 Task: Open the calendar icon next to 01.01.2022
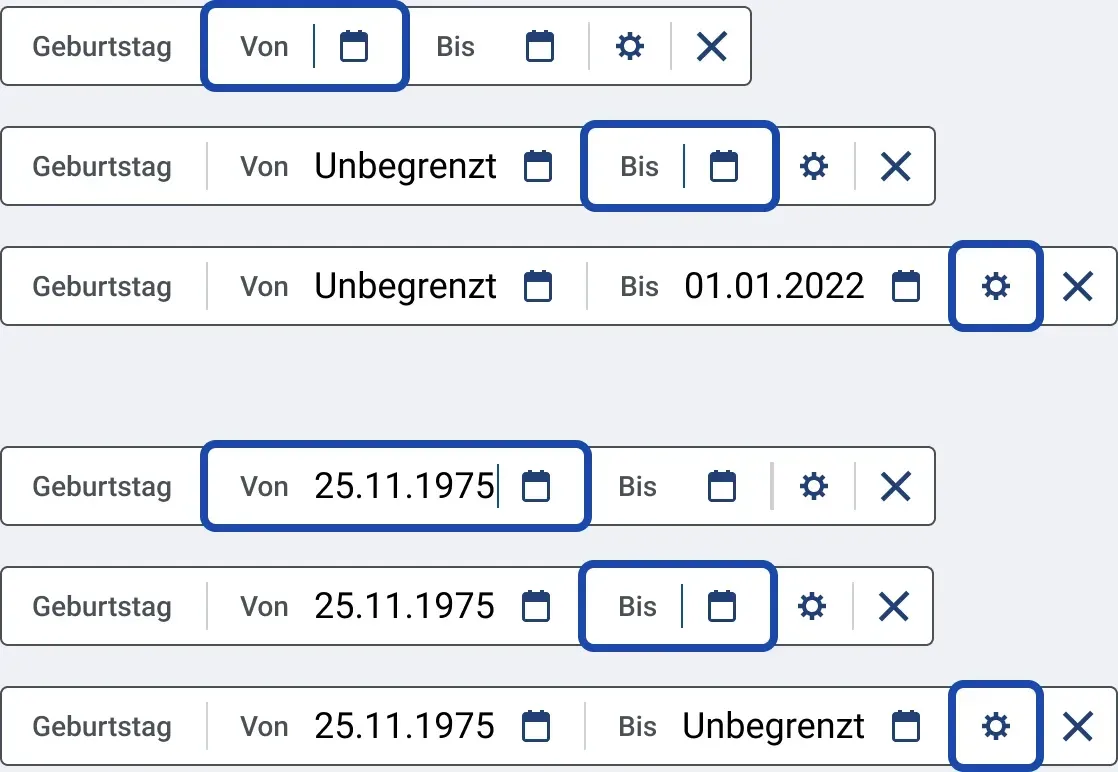coord(906,287)
